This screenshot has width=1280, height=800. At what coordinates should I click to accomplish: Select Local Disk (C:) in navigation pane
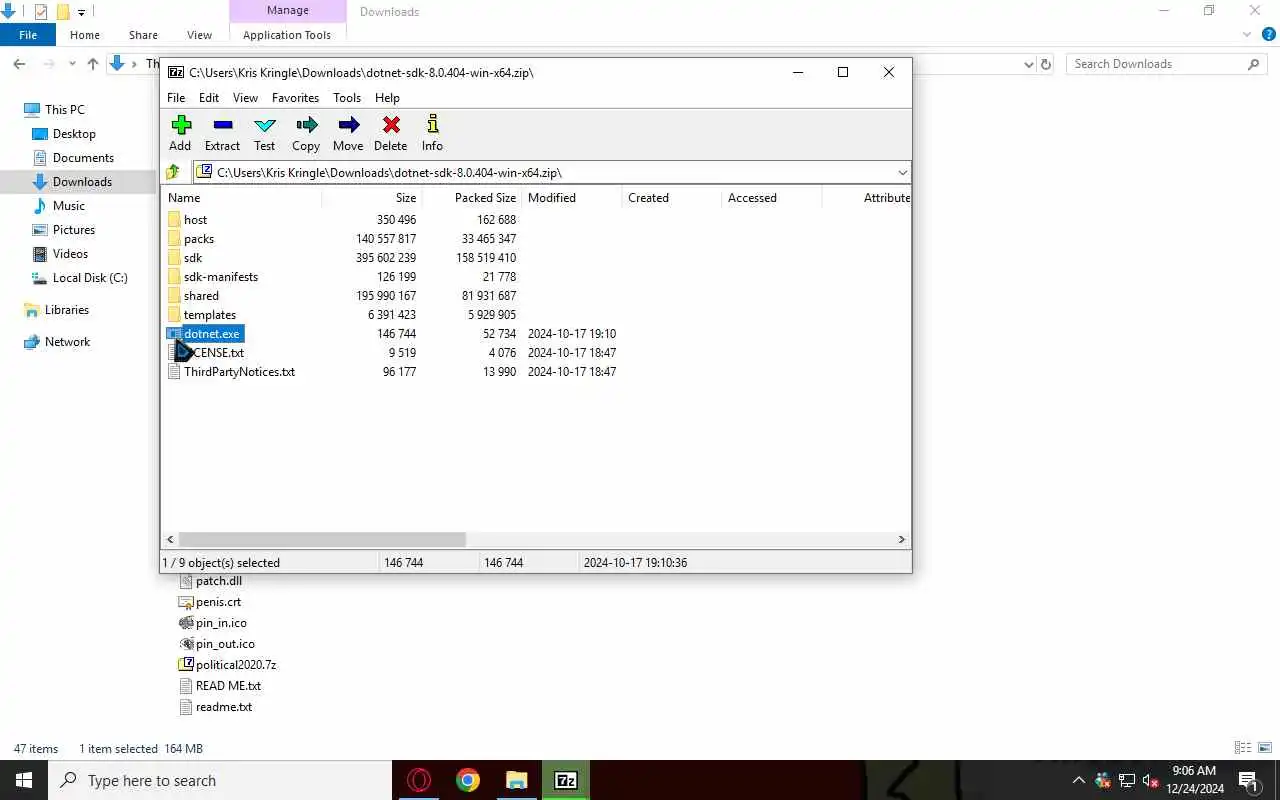(x=90, y=278)
